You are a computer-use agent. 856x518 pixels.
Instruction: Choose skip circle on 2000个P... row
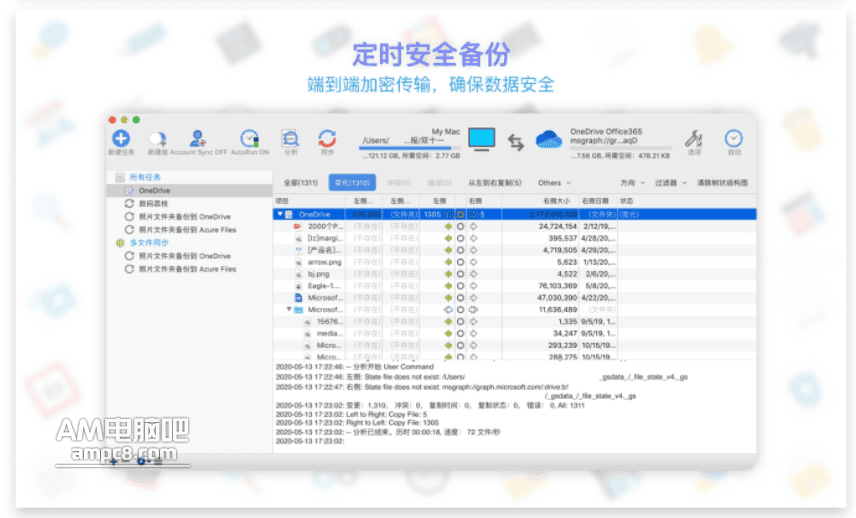pos(461,226)
